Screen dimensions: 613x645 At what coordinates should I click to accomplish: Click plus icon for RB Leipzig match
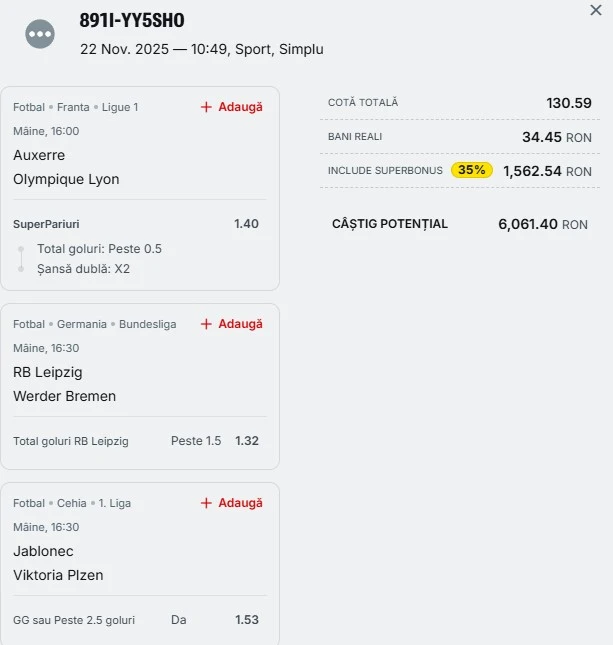[x=206, y=324]
